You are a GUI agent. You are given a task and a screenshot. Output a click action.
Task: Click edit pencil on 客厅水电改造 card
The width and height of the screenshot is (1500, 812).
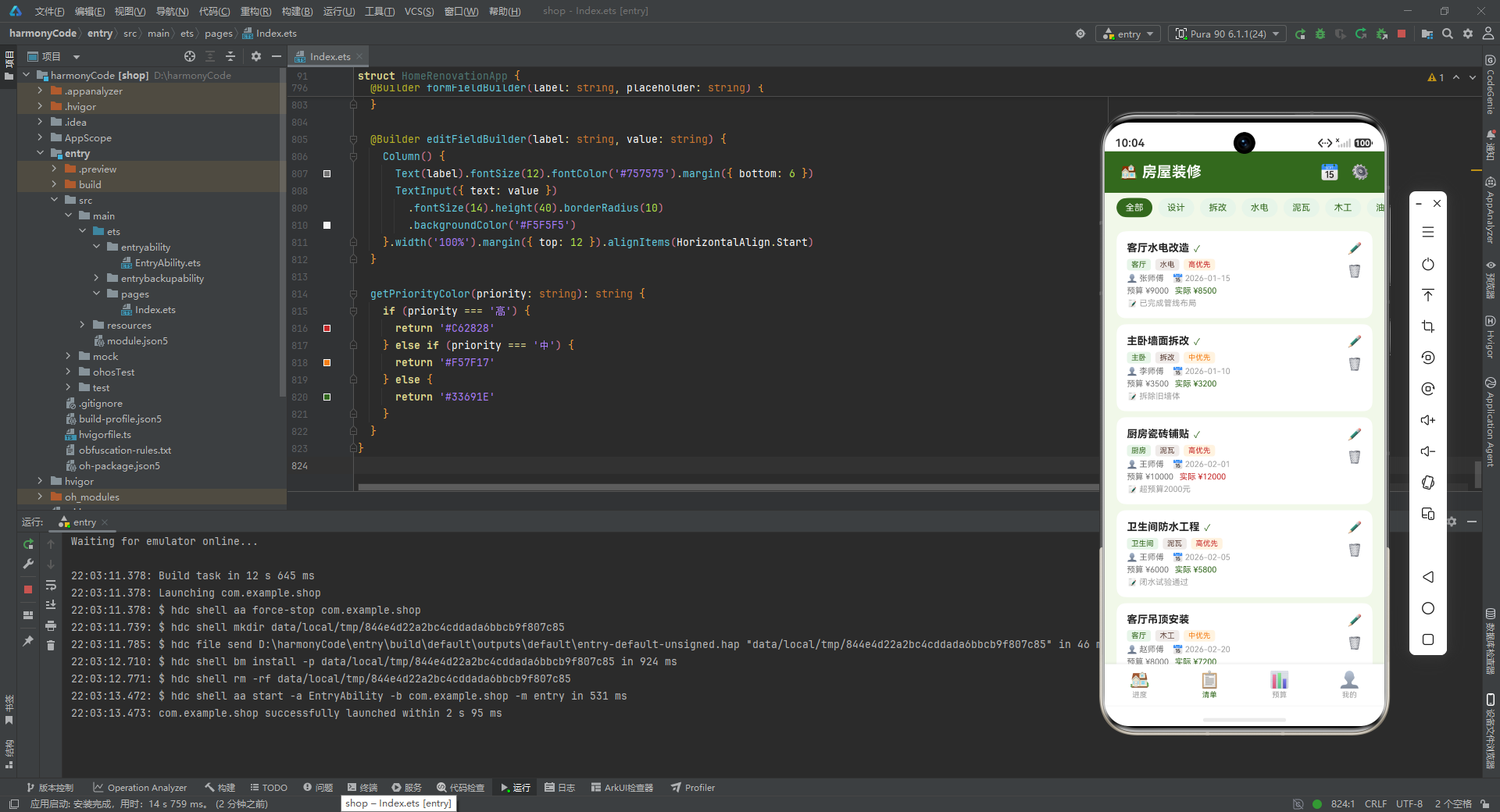(1355, 248)
